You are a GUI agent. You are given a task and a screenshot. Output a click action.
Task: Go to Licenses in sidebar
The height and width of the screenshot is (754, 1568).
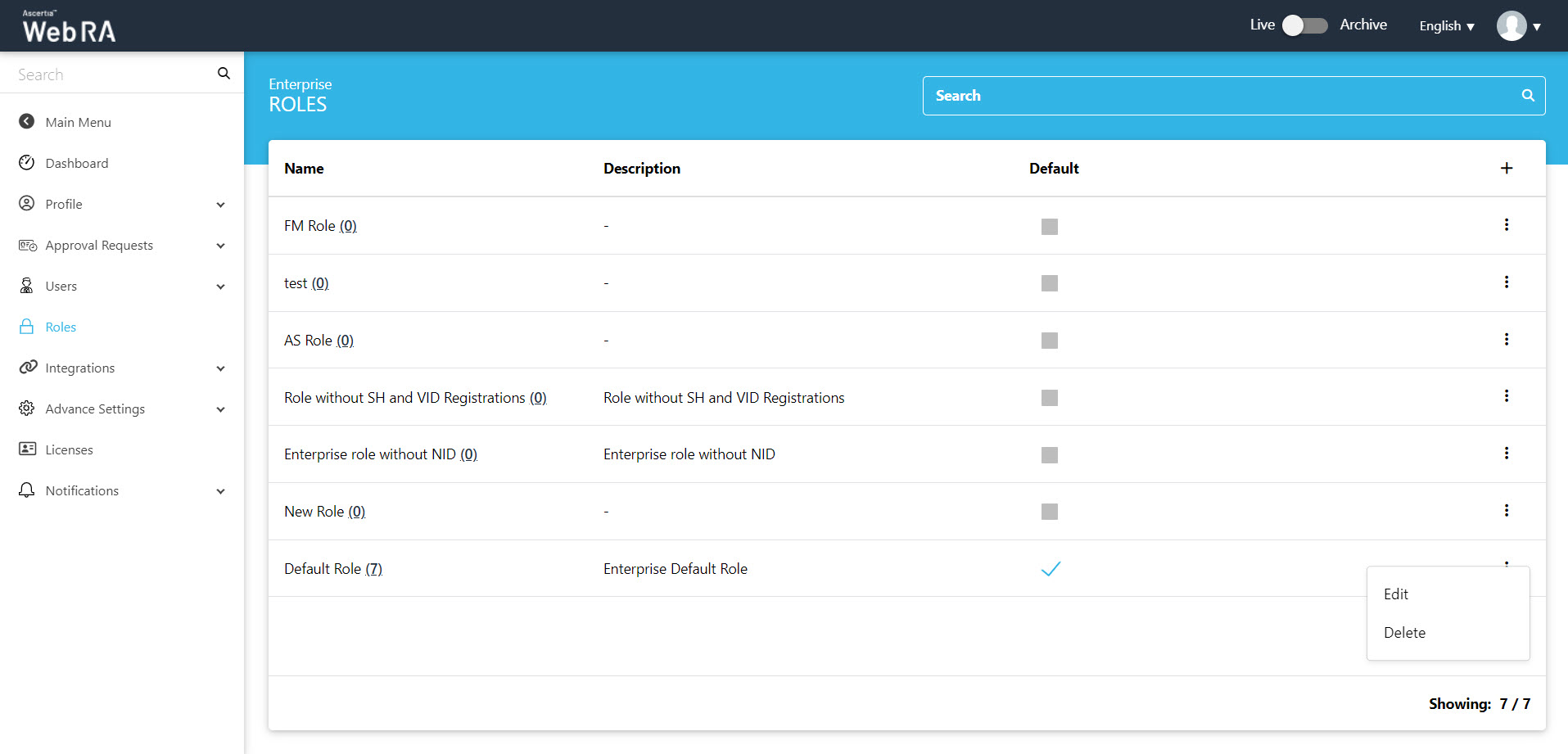[x=69, y=450]
